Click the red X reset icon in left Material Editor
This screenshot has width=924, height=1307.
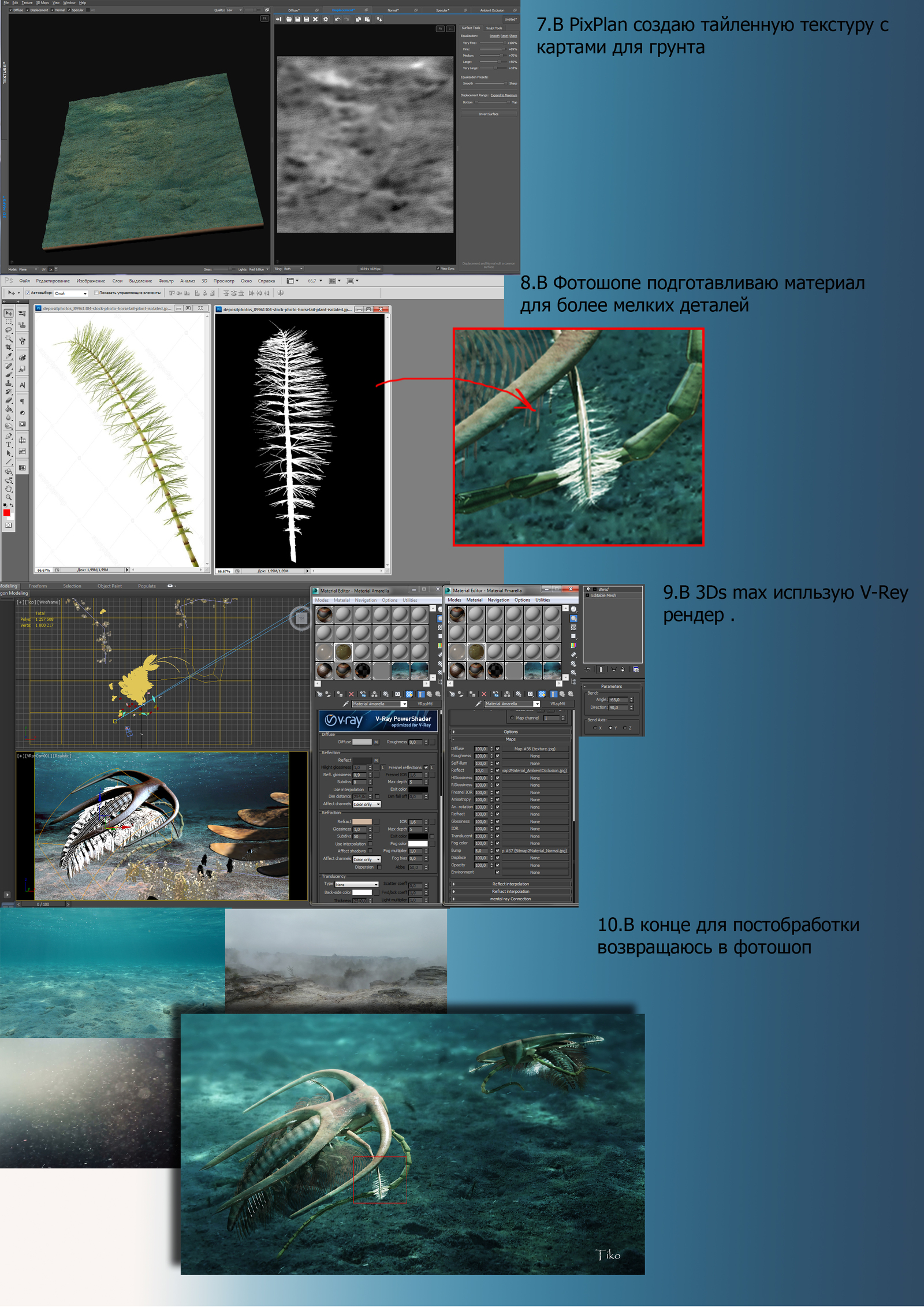pos(351,694)
